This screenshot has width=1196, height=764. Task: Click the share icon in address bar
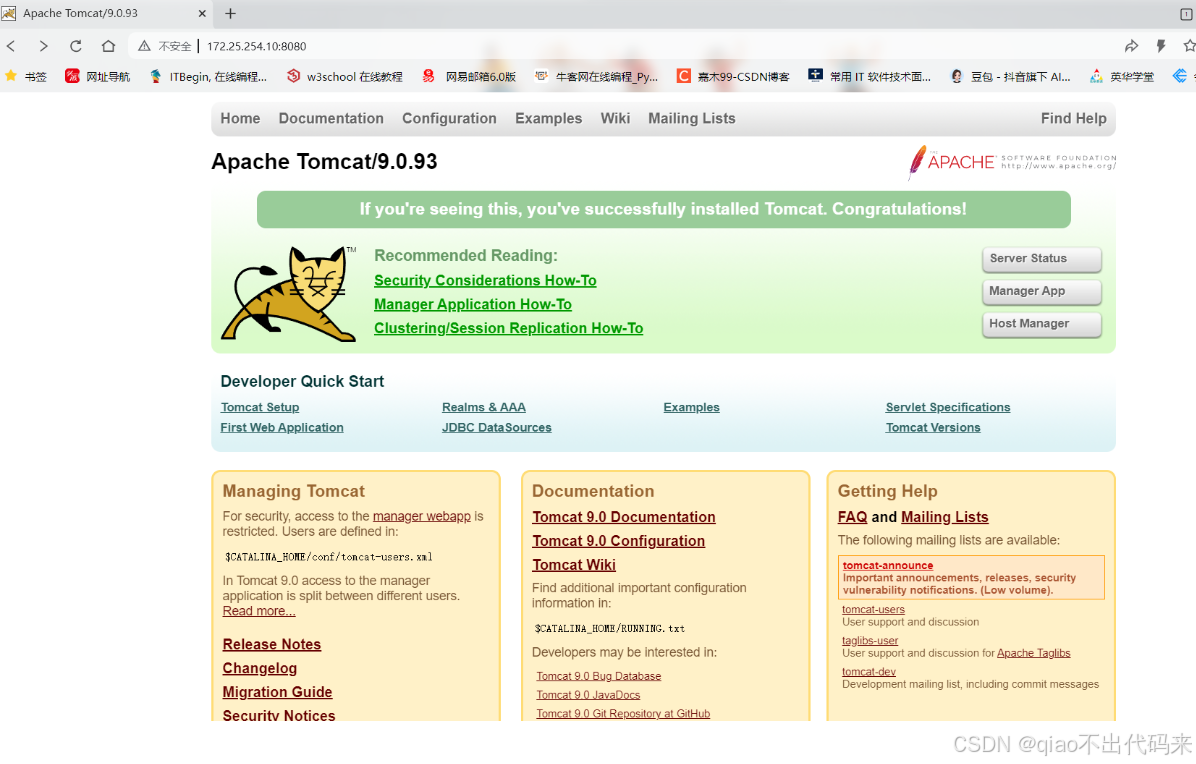pyautogui.click(x=1131, y=46)
